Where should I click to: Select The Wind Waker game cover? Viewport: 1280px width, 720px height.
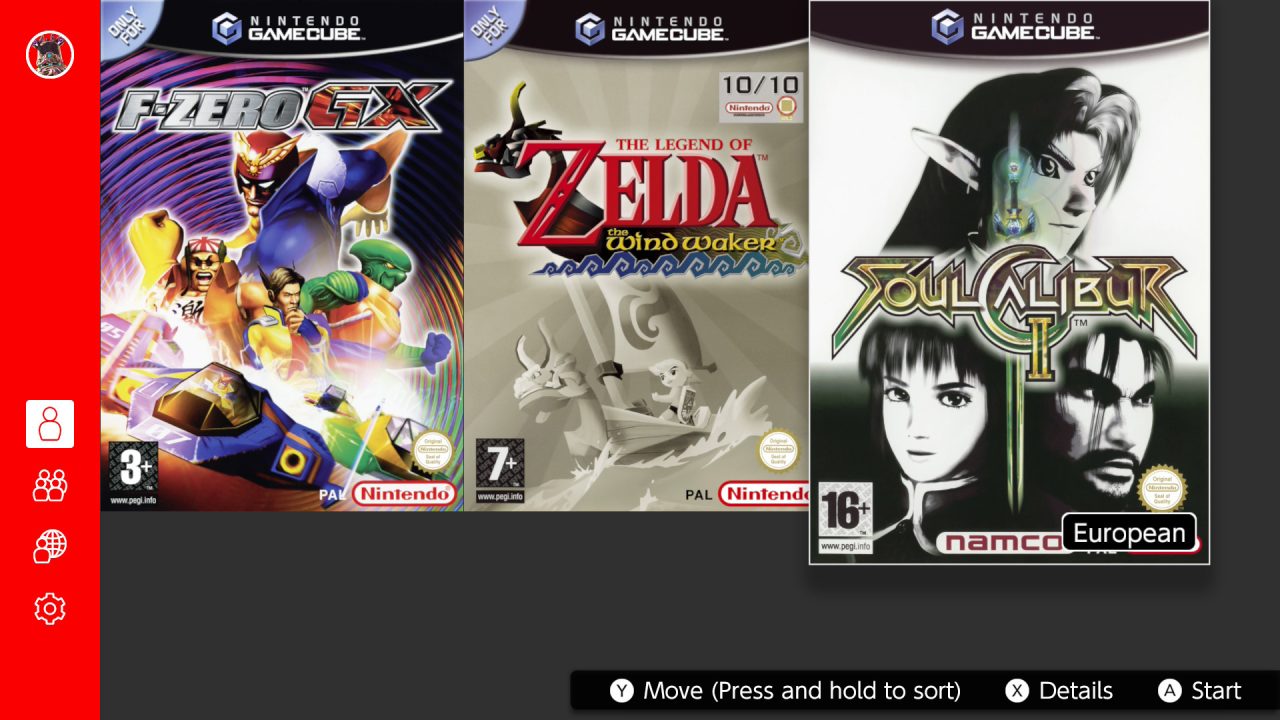636,256
